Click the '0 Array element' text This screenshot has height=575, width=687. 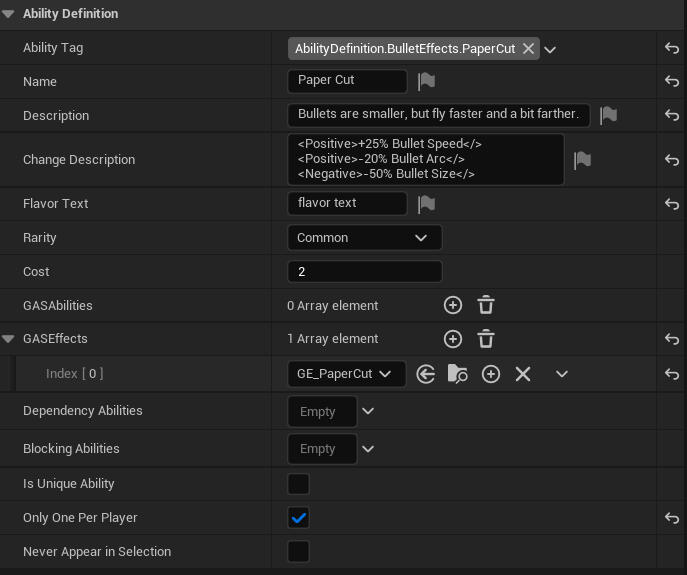pyautogui.click(x=333, y=305)
